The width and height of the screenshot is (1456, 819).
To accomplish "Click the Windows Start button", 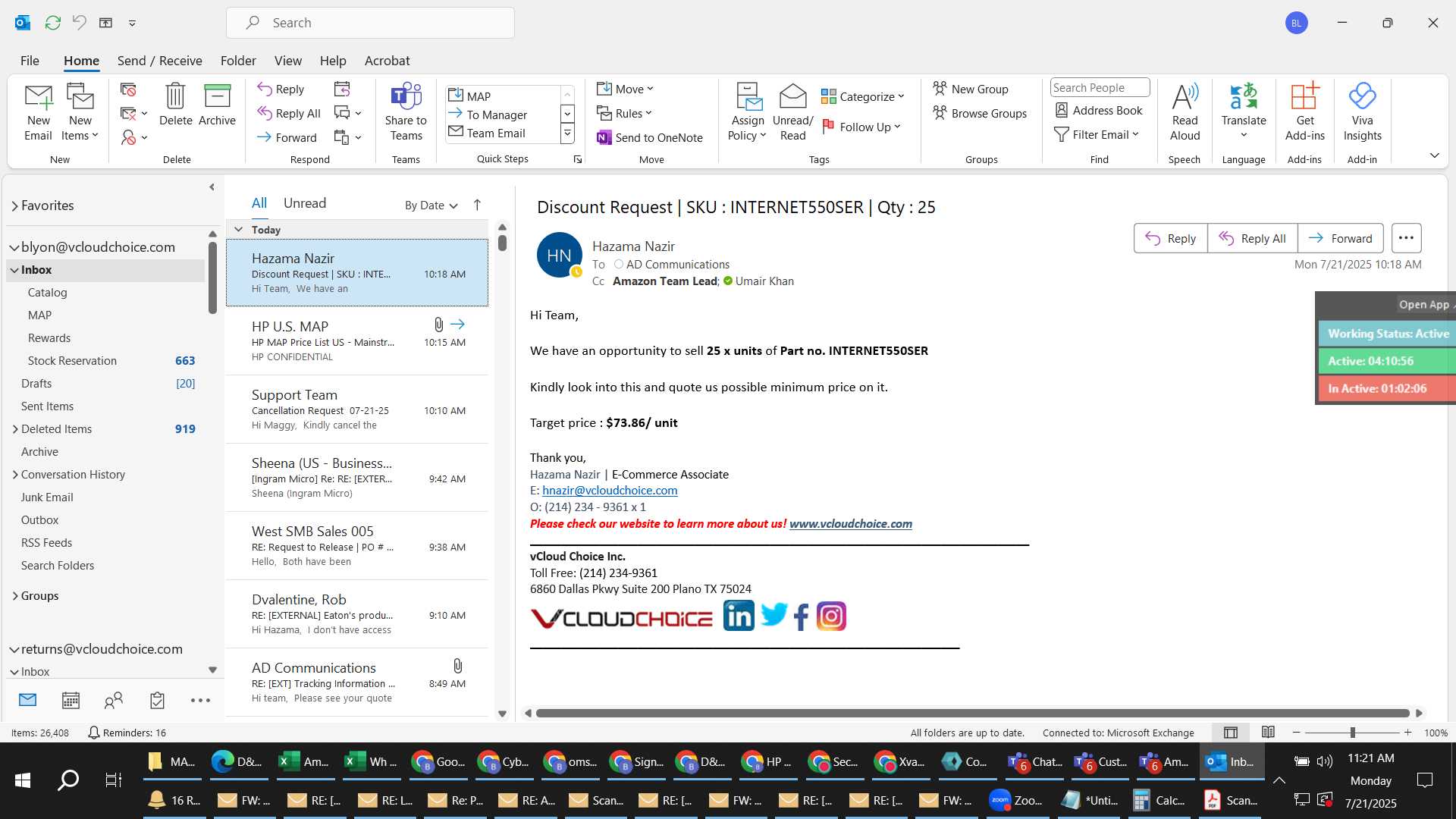I will pyautogui.click(x=23, y=780).
